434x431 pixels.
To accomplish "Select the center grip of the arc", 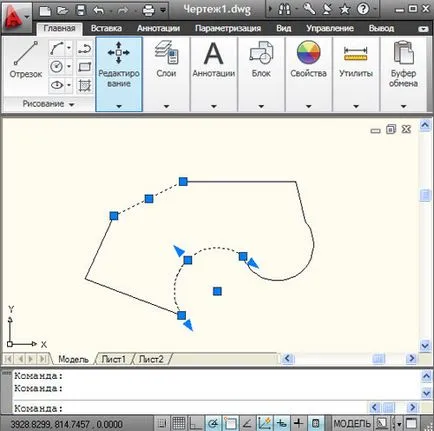I will coord(217,291).
